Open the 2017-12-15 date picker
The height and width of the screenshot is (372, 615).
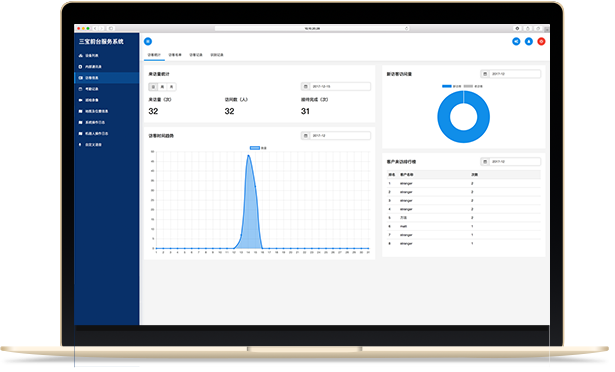[336, 86]
